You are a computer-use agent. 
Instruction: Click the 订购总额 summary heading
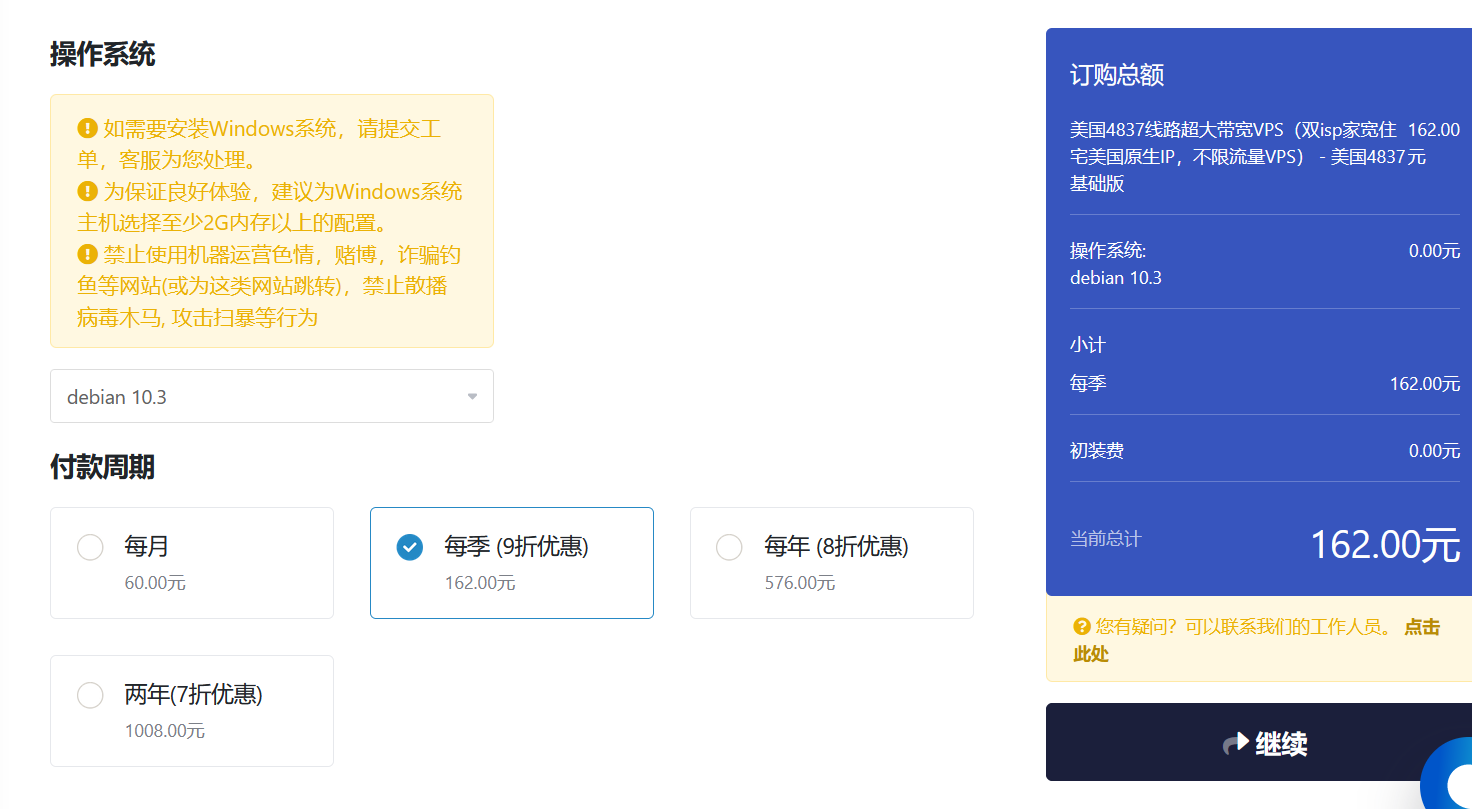pos(1117,75)
